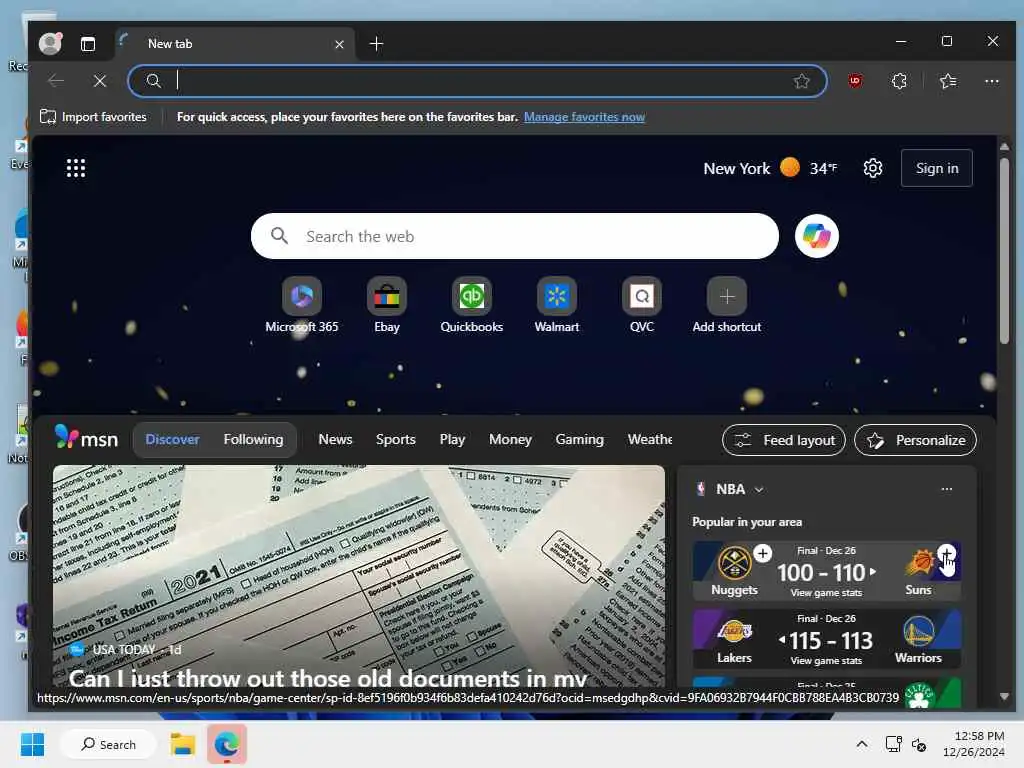Open the Gaming tab
This screenshot has height=768, width=1024.
click(579, 440)
